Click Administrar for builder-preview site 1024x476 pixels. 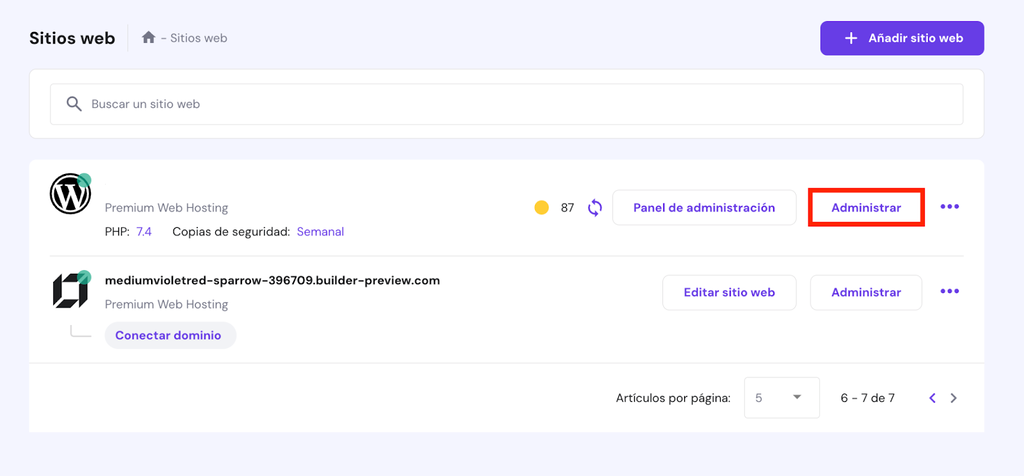866,293
